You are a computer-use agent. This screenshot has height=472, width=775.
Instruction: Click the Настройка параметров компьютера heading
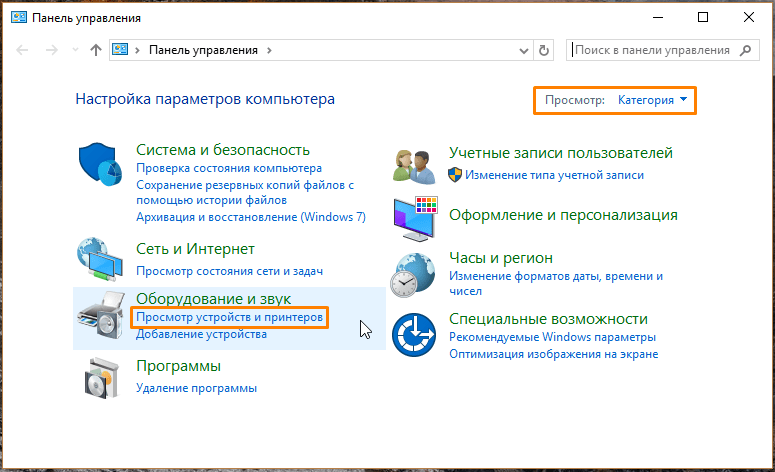(x=205, y=99)
